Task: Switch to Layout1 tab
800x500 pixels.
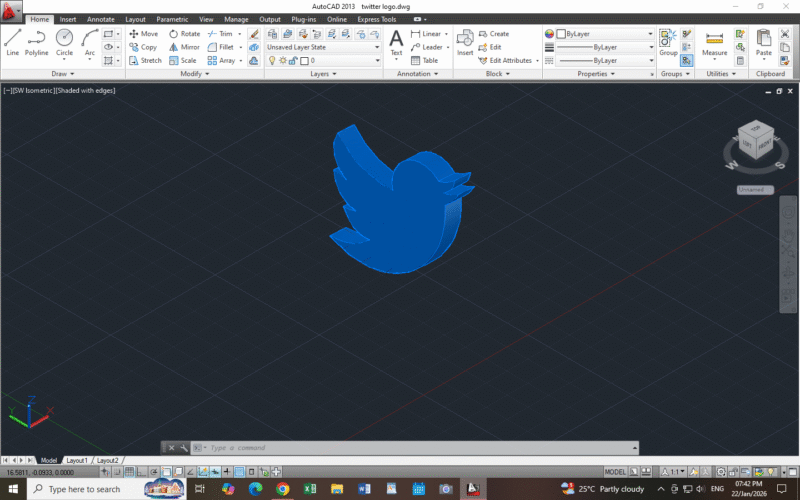Action: [77, 460]
